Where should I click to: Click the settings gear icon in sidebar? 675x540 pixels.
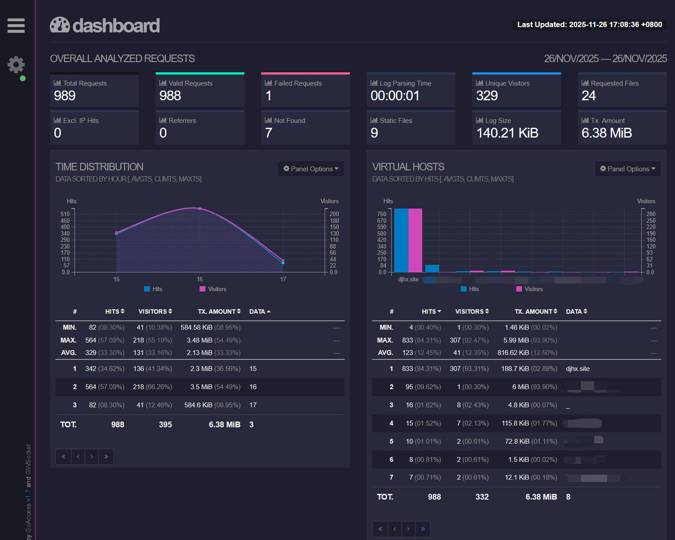[16, 65]
